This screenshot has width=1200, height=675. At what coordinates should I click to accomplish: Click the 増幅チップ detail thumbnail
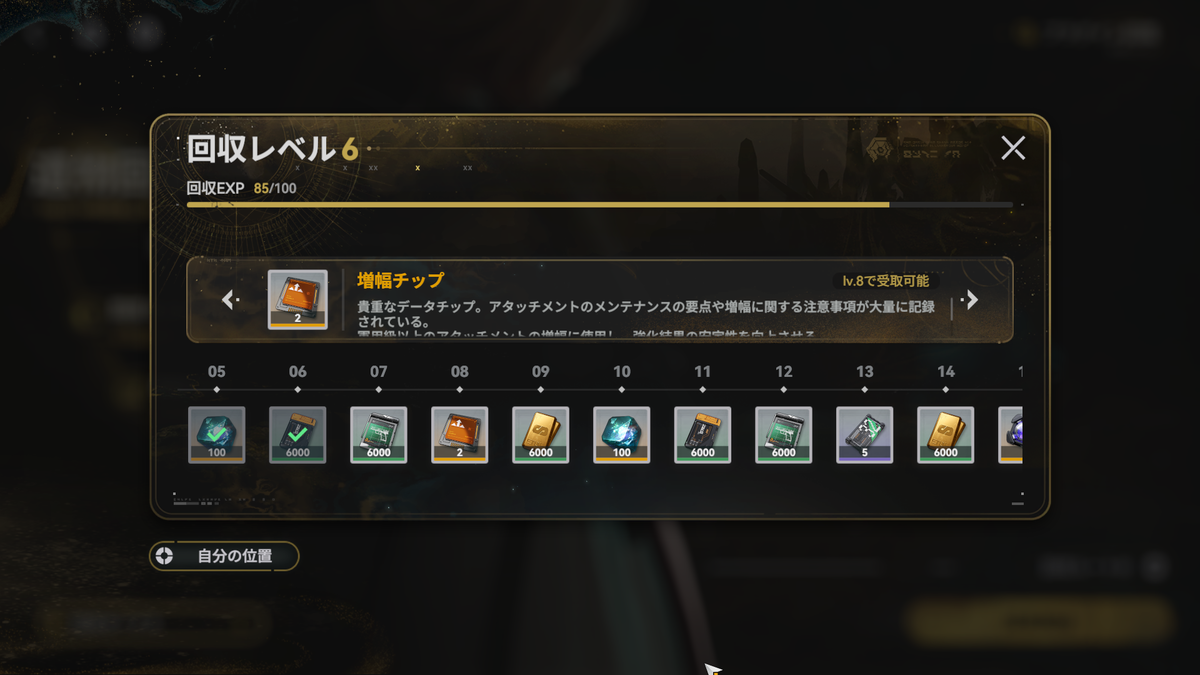point(298,300)
